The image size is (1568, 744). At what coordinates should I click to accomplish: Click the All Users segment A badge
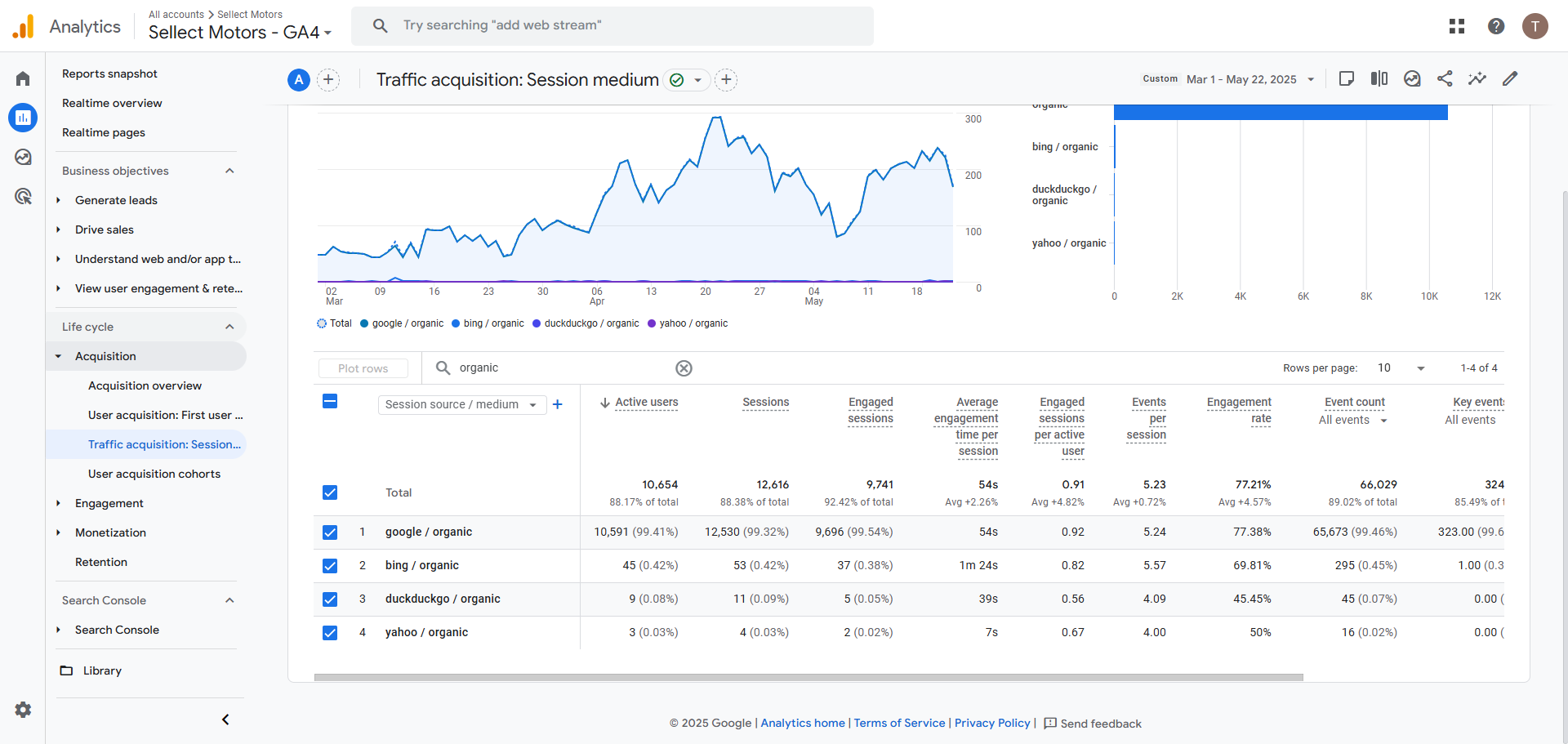(x=299, y=80)
